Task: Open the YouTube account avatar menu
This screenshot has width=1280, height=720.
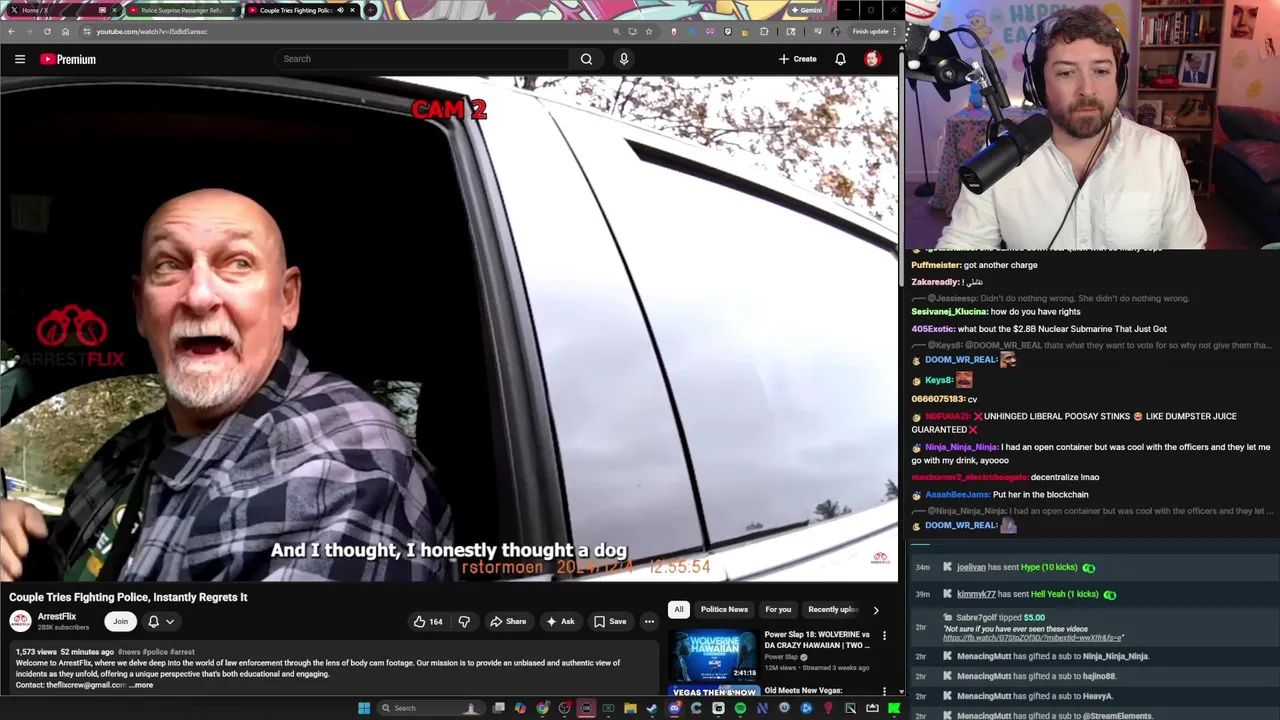Action: pos(872,59)
